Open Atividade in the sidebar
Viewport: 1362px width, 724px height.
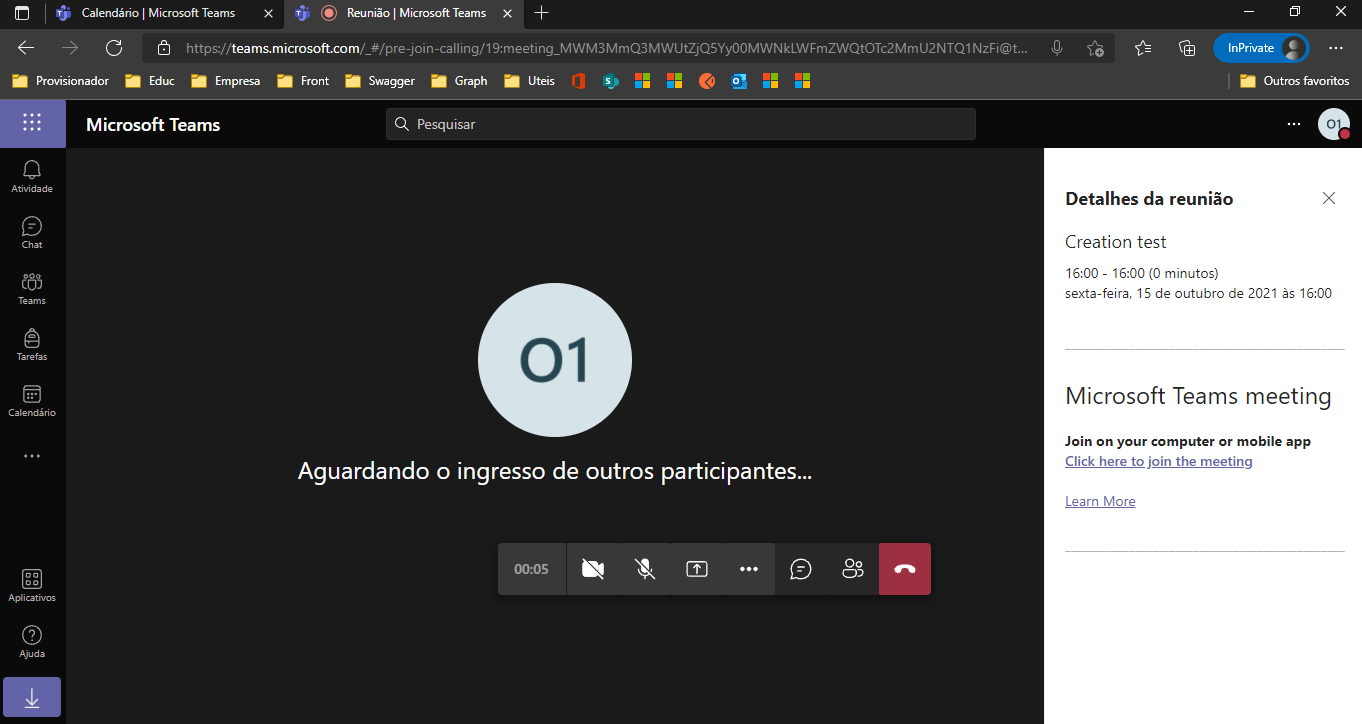click(32, 177)
